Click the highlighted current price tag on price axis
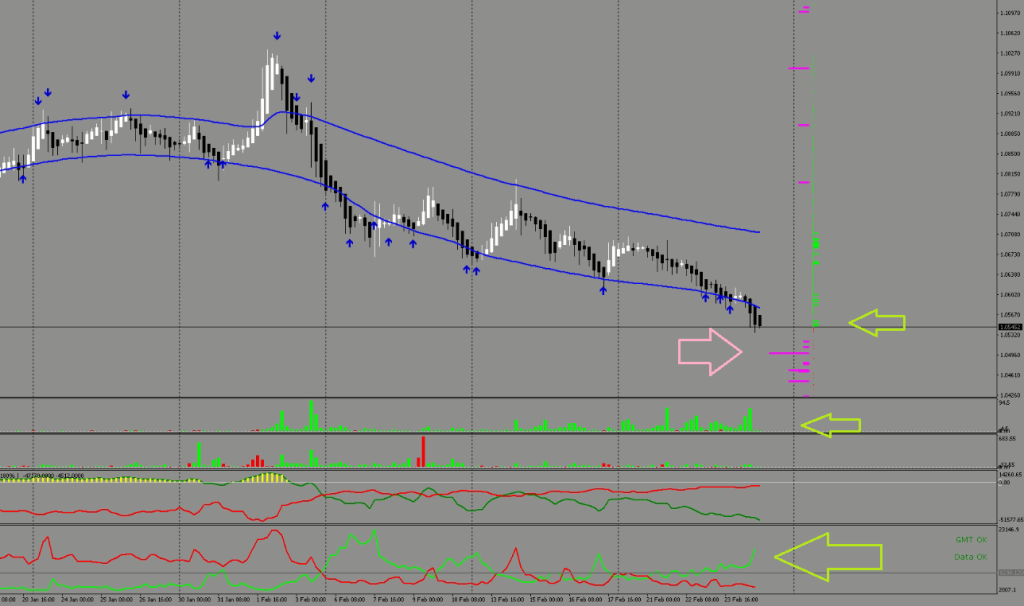 [1009, 327]
